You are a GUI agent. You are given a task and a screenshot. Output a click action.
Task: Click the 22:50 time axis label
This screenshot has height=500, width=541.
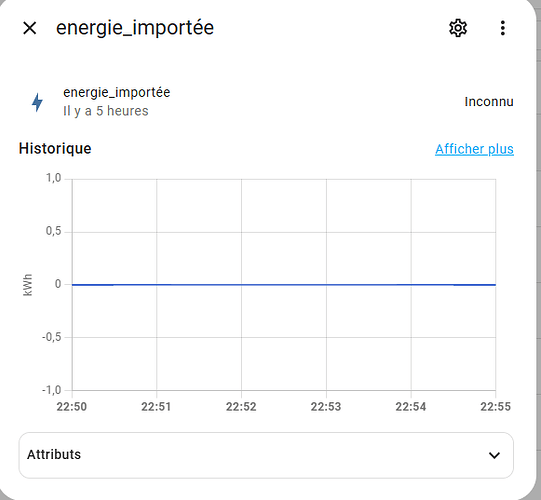pyautogui.click(x=72, y=406)
